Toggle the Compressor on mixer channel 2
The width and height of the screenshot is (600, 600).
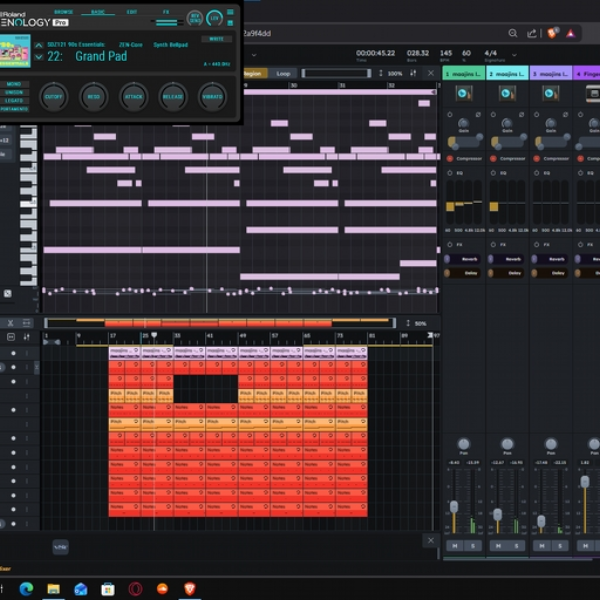click(x=493, y=158)
